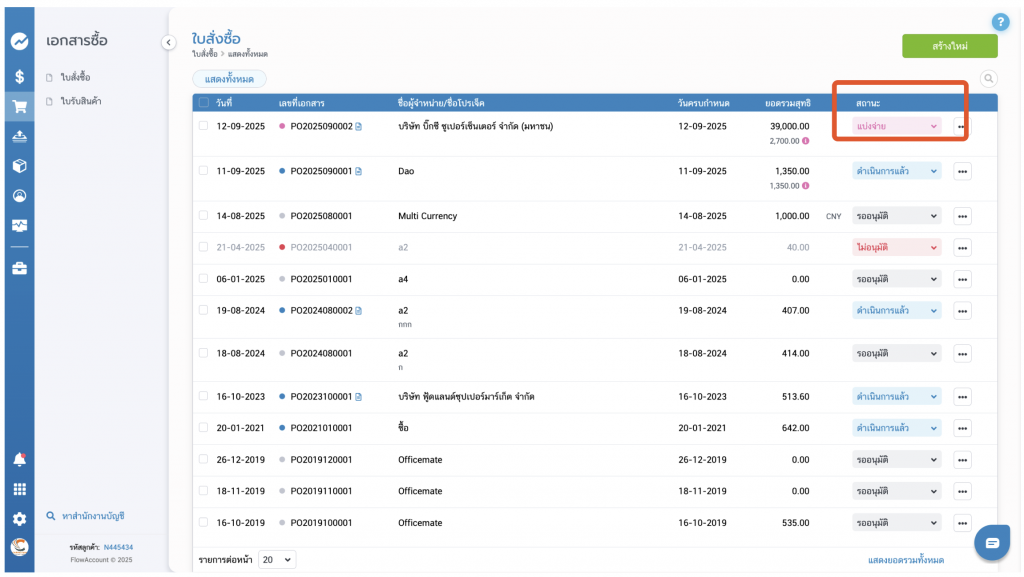Open the blue help question mark icon

point(999,22)
